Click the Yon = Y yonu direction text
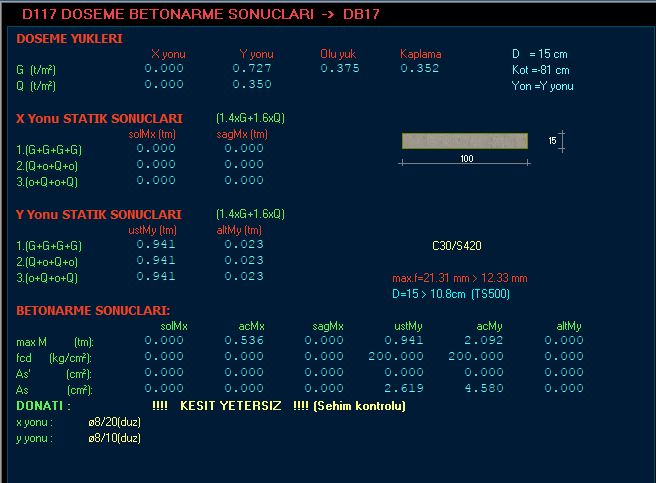Image resolution: width=656 pixels, height=483 pixels. pos(542,86)
